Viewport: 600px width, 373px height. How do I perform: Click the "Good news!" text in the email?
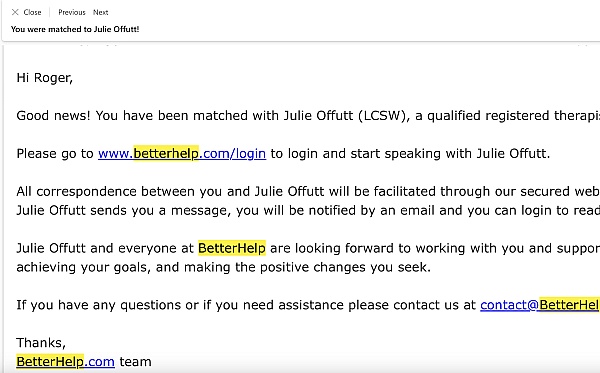tap(53, 116)
